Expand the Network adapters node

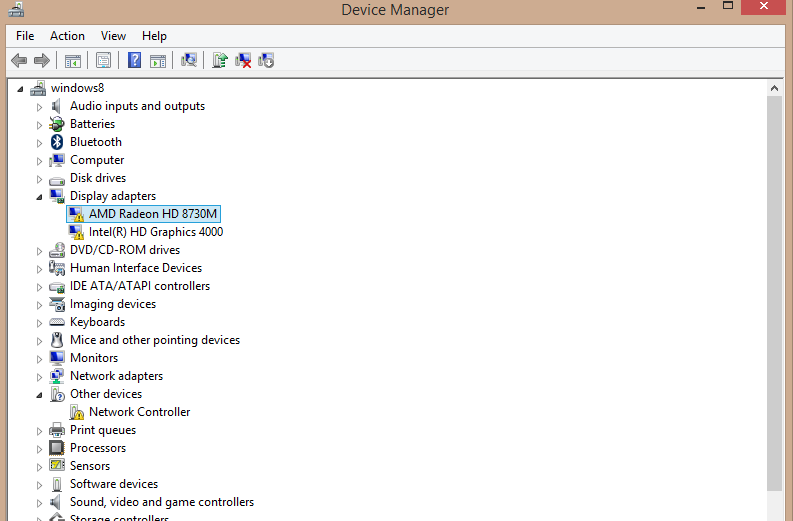coord(39,377)
